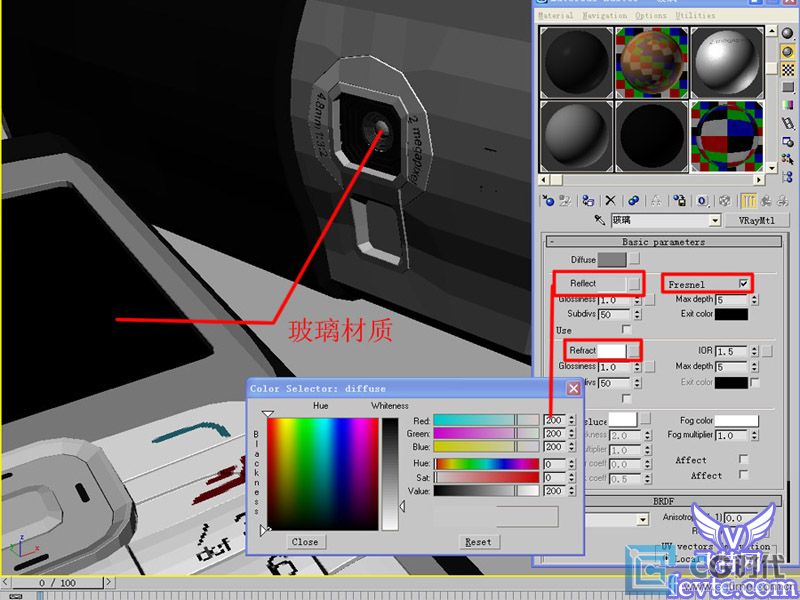Image resolution: width=800 pixels, height=600 pixels.
Task: Enable the Use checkbox under Reflect
Action: click(x=627, y=330)
